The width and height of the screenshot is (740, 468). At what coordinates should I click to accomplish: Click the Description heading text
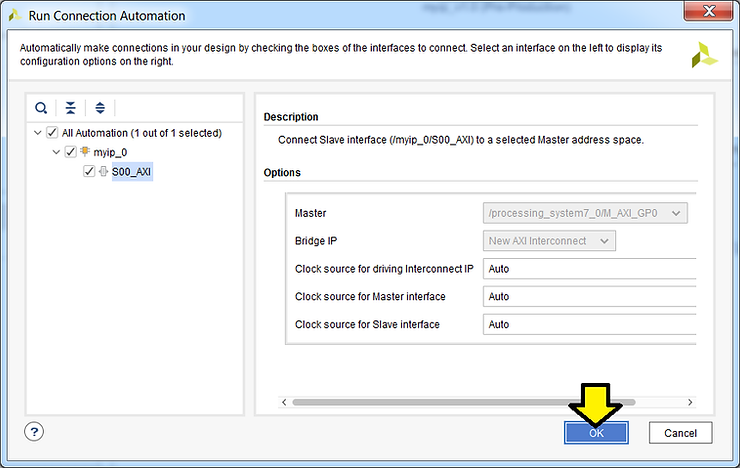[291, 117]
